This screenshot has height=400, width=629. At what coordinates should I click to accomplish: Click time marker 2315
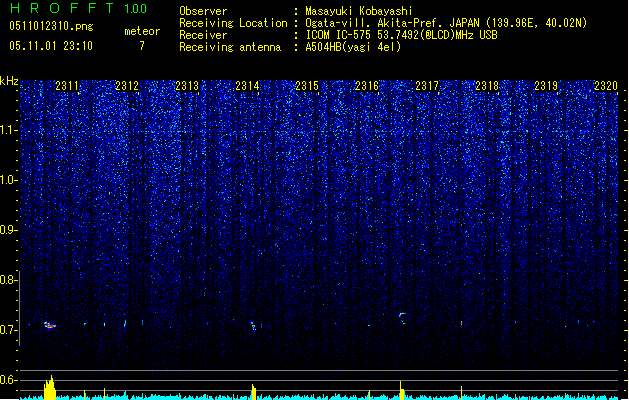[307, 86]
